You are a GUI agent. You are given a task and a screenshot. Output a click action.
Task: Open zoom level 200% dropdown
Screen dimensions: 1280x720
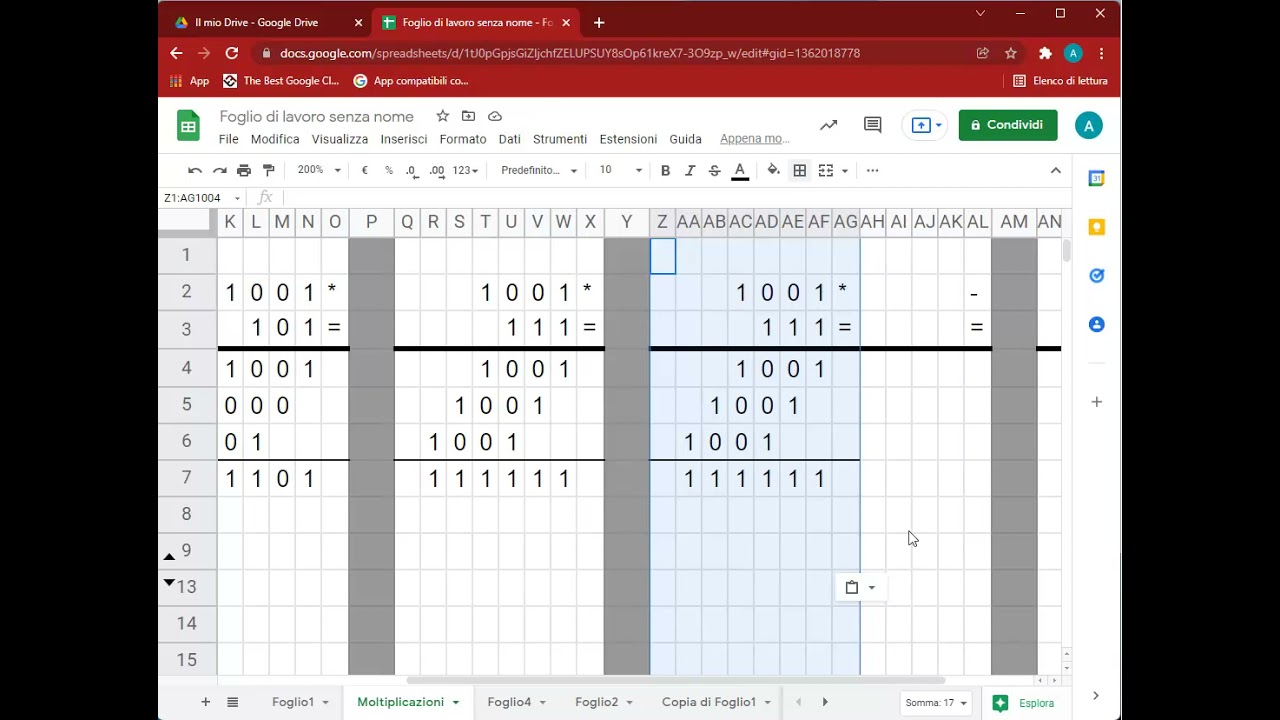319,171
